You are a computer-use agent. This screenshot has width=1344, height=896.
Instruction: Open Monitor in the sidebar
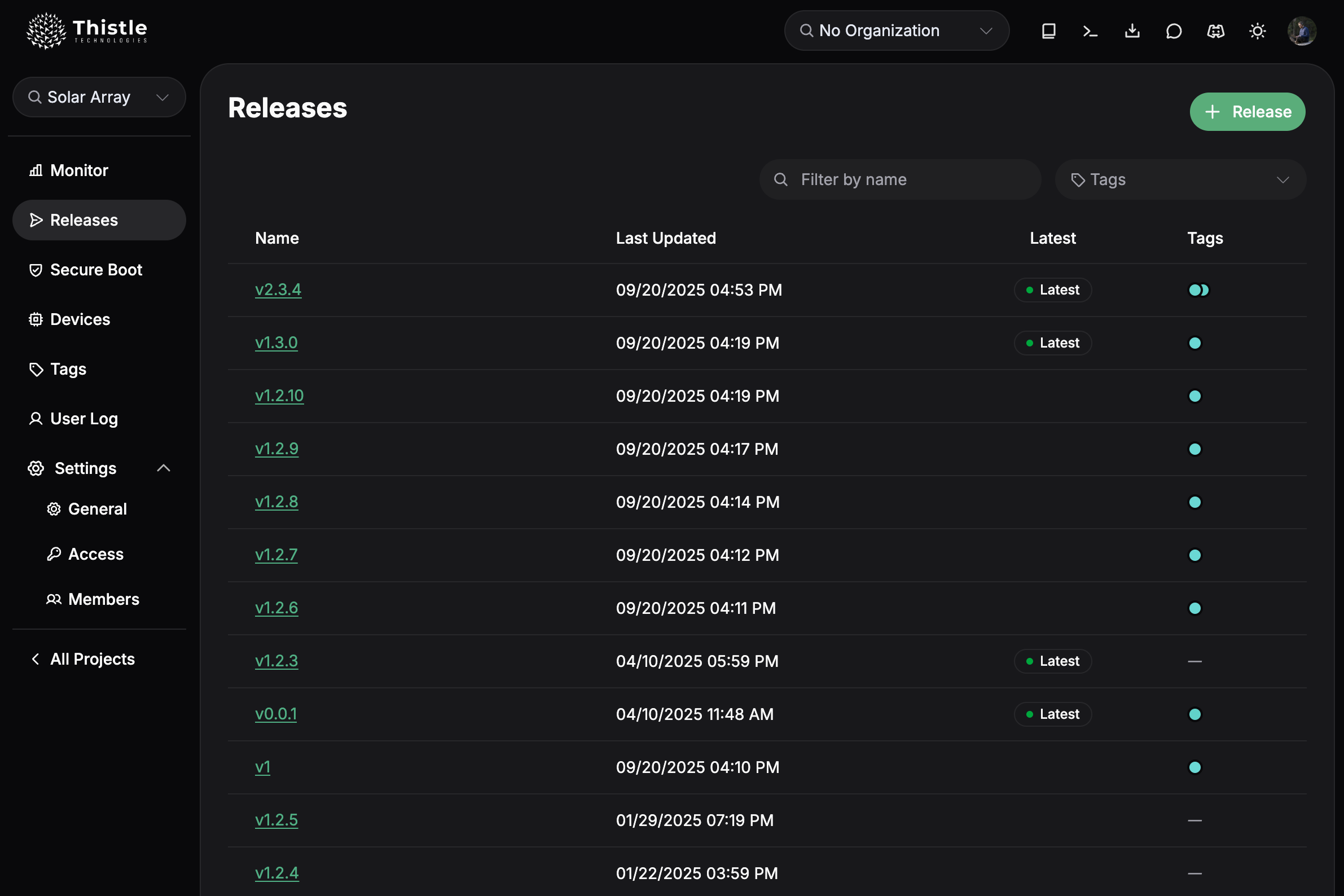click(x=79, y=170)
